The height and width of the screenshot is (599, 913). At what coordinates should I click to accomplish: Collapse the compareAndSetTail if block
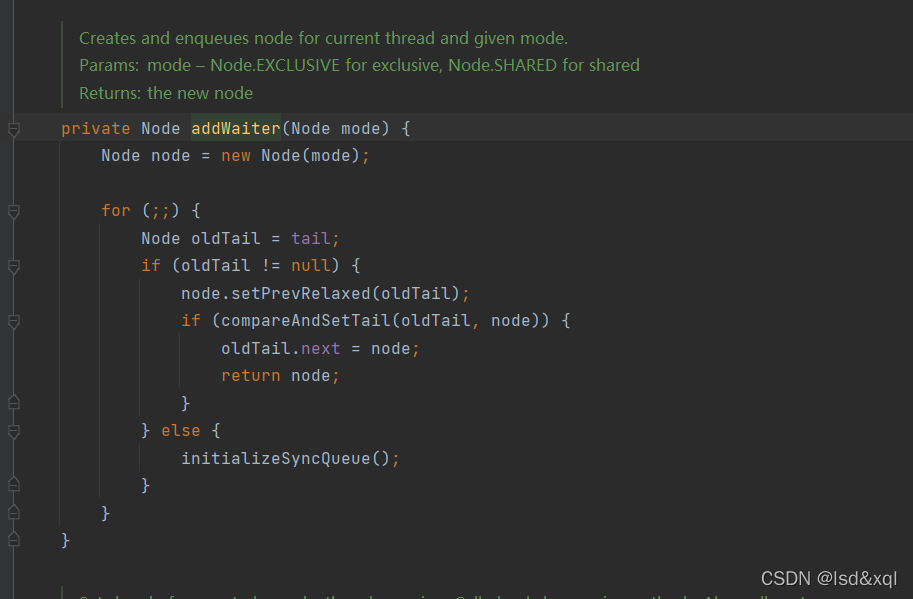coord(14,321)
